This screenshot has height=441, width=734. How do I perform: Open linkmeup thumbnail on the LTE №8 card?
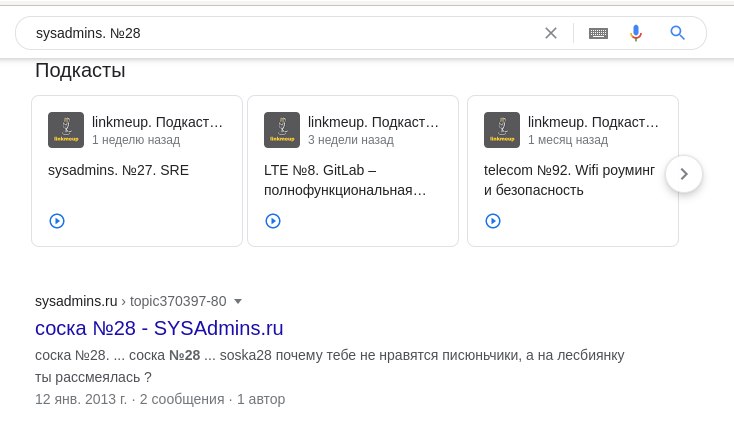282,130
